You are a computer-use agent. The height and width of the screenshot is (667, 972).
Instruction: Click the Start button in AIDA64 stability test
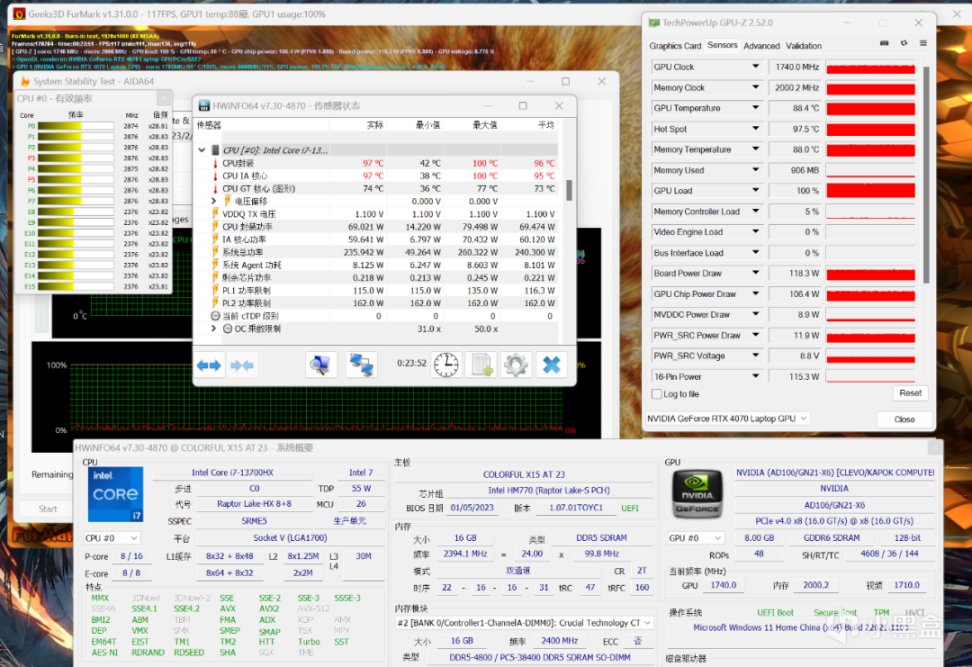[48, 508]
